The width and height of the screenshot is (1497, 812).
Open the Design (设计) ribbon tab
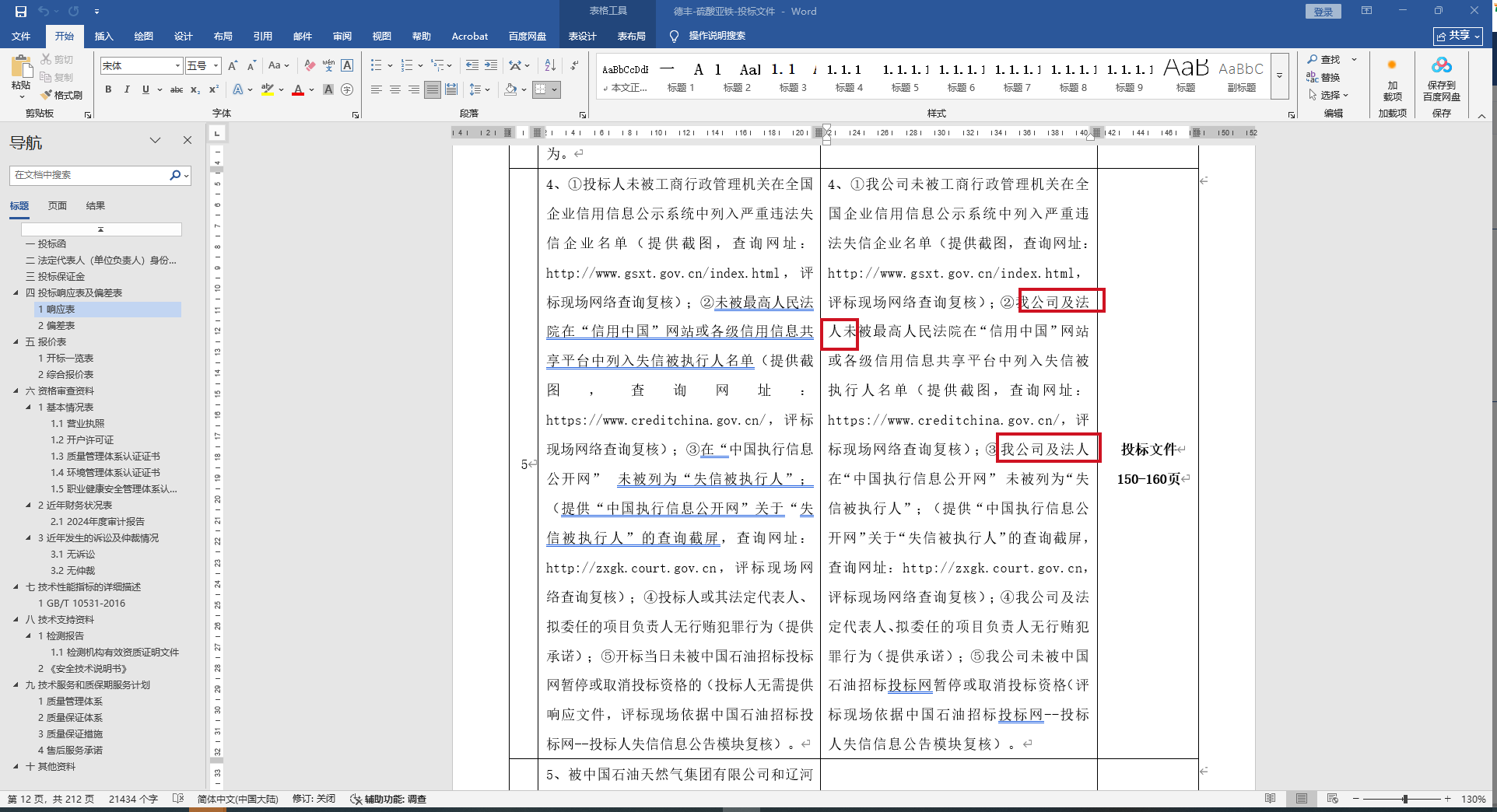[184, 36]
